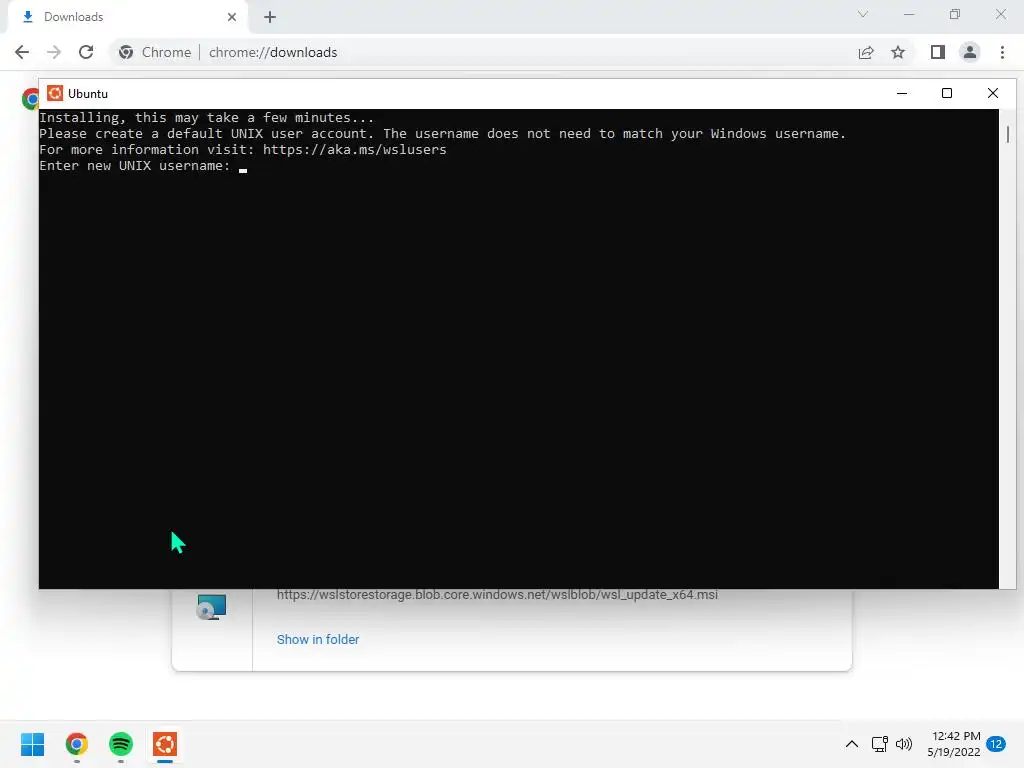Open the Windows Start menu
The width and height of the screenshot is (1024, 768).
pyautogui.click(x=32, y=744)
